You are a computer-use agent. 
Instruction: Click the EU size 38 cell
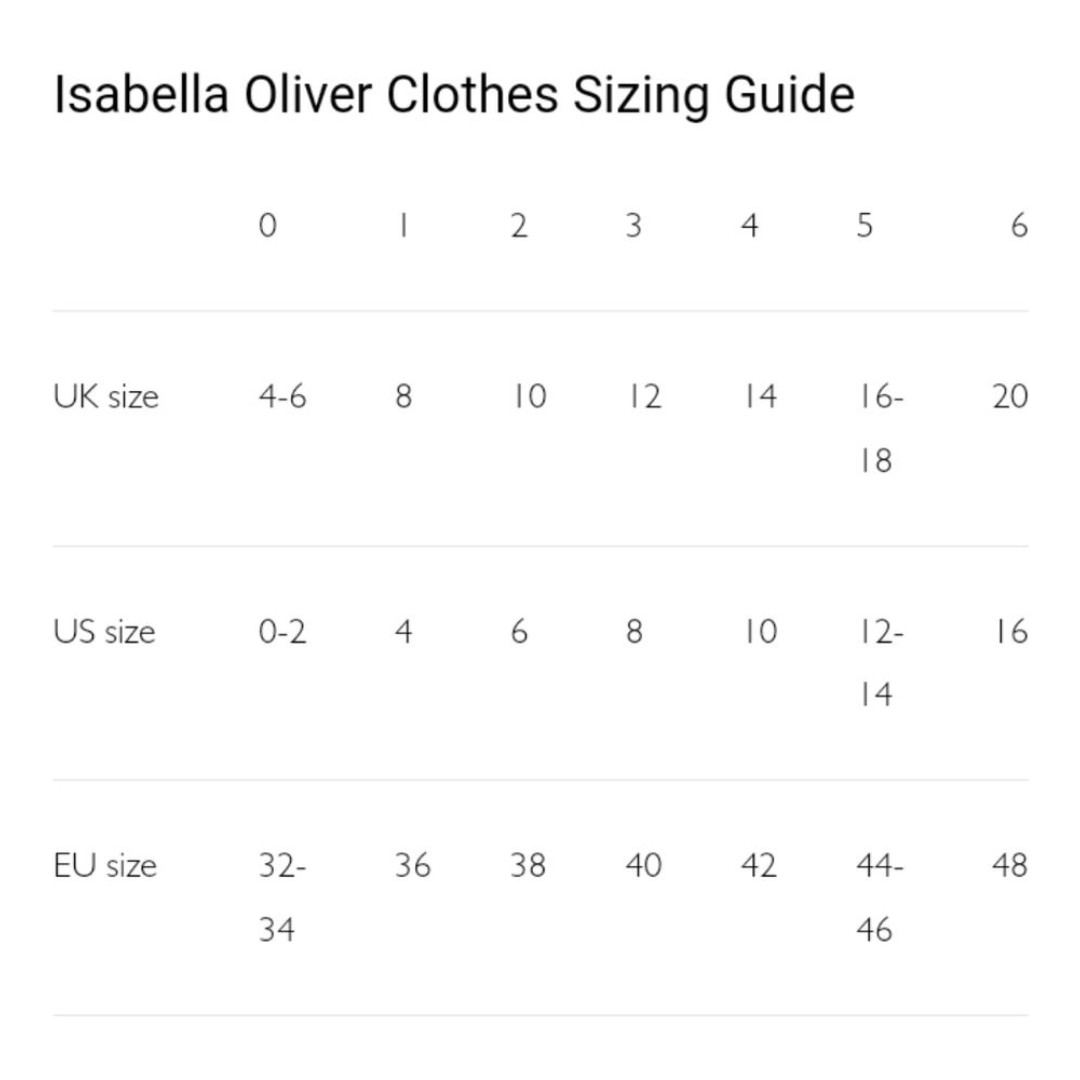click(x=528, y=866)
